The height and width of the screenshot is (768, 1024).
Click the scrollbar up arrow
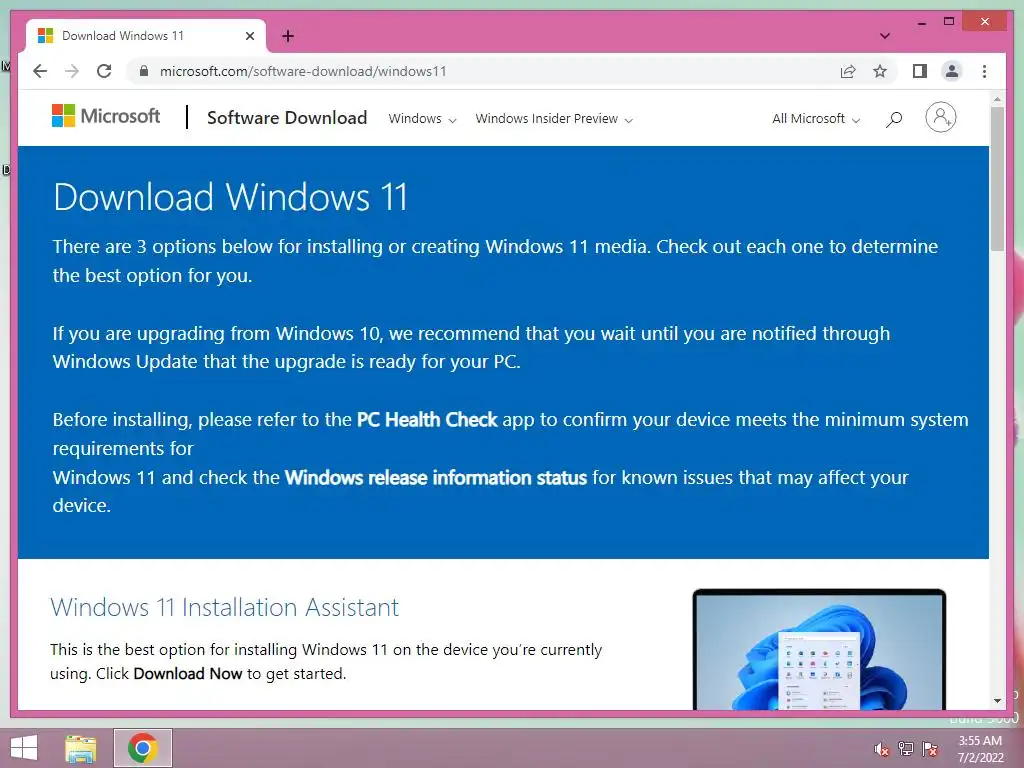[x=997, y=99]
